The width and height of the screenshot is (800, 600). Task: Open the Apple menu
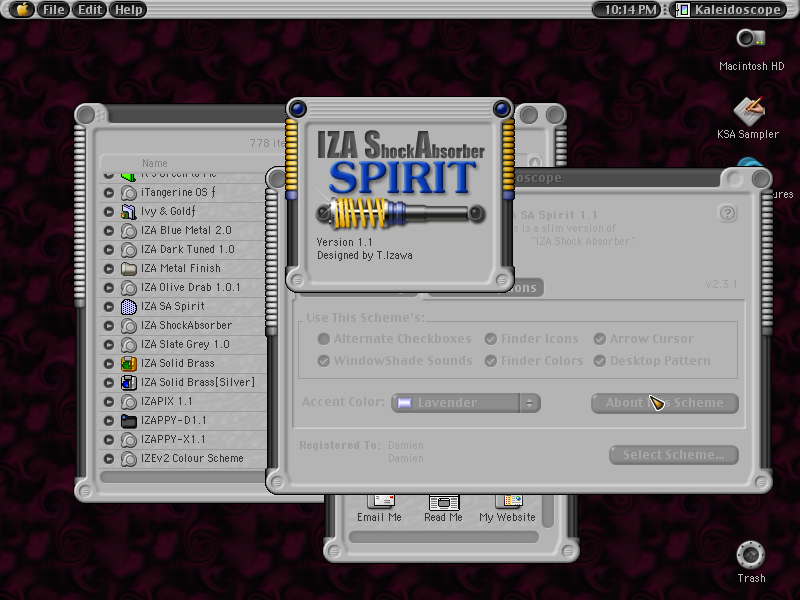pos(21,9)
